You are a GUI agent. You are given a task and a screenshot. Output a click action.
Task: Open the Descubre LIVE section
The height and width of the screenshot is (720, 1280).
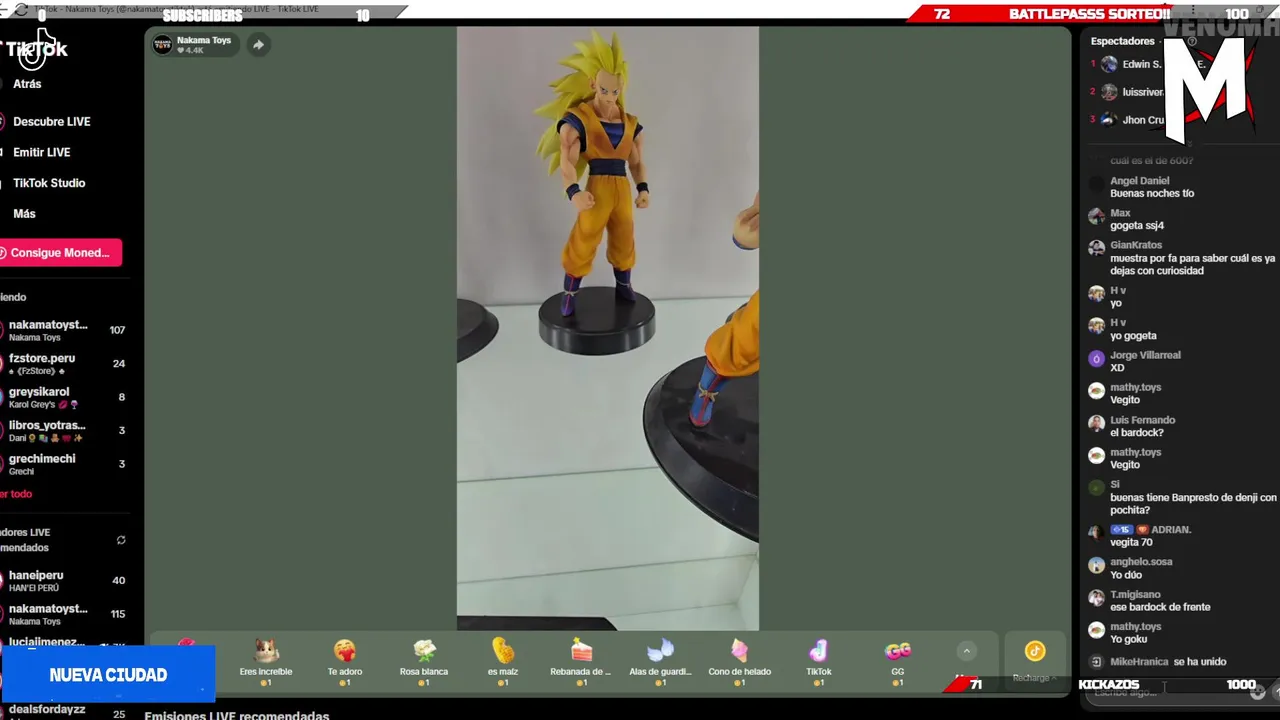click(51, 122)
